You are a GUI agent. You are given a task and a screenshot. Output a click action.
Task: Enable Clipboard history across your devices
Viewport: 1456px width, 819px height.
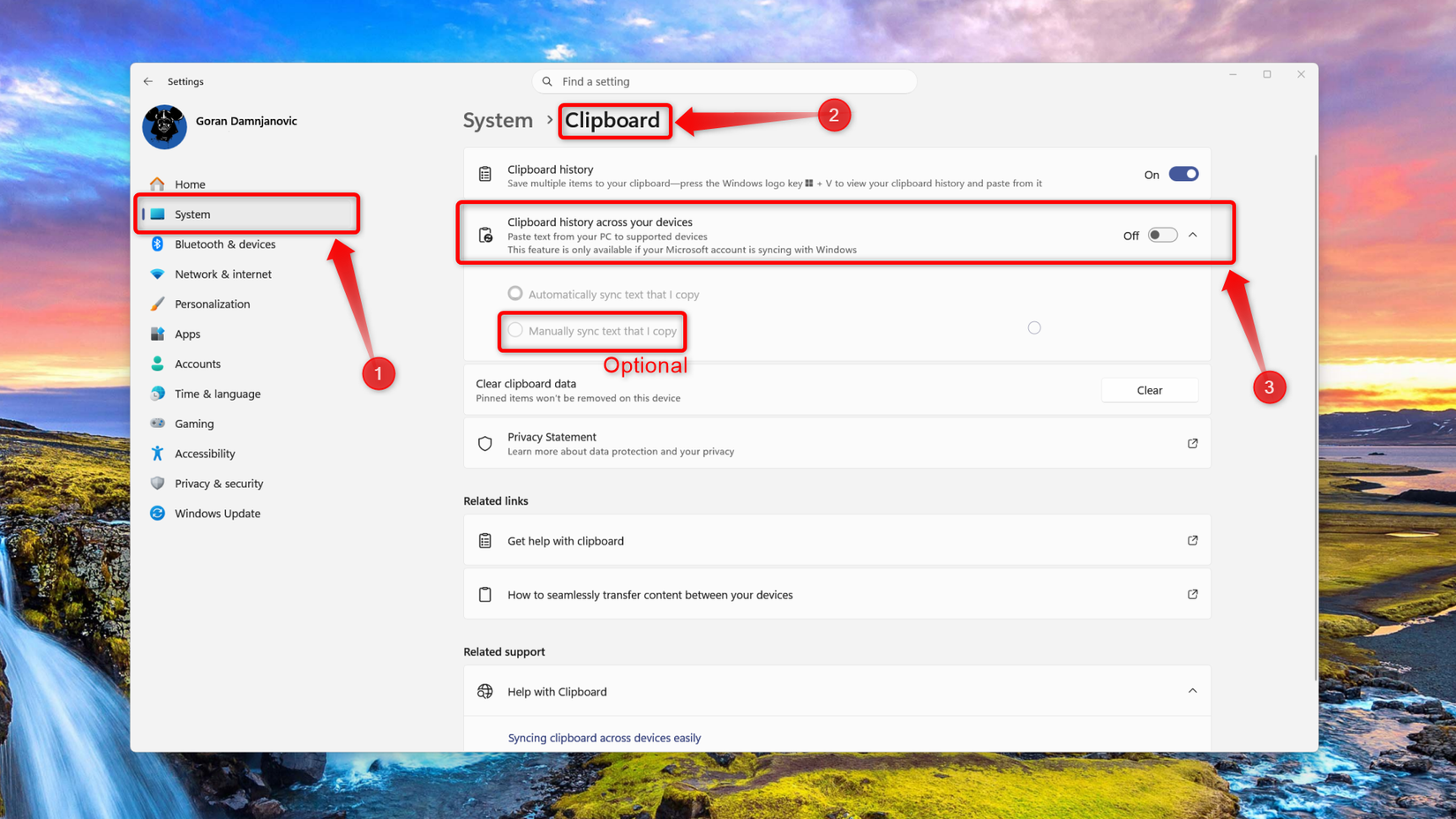tap(1162, 235)
